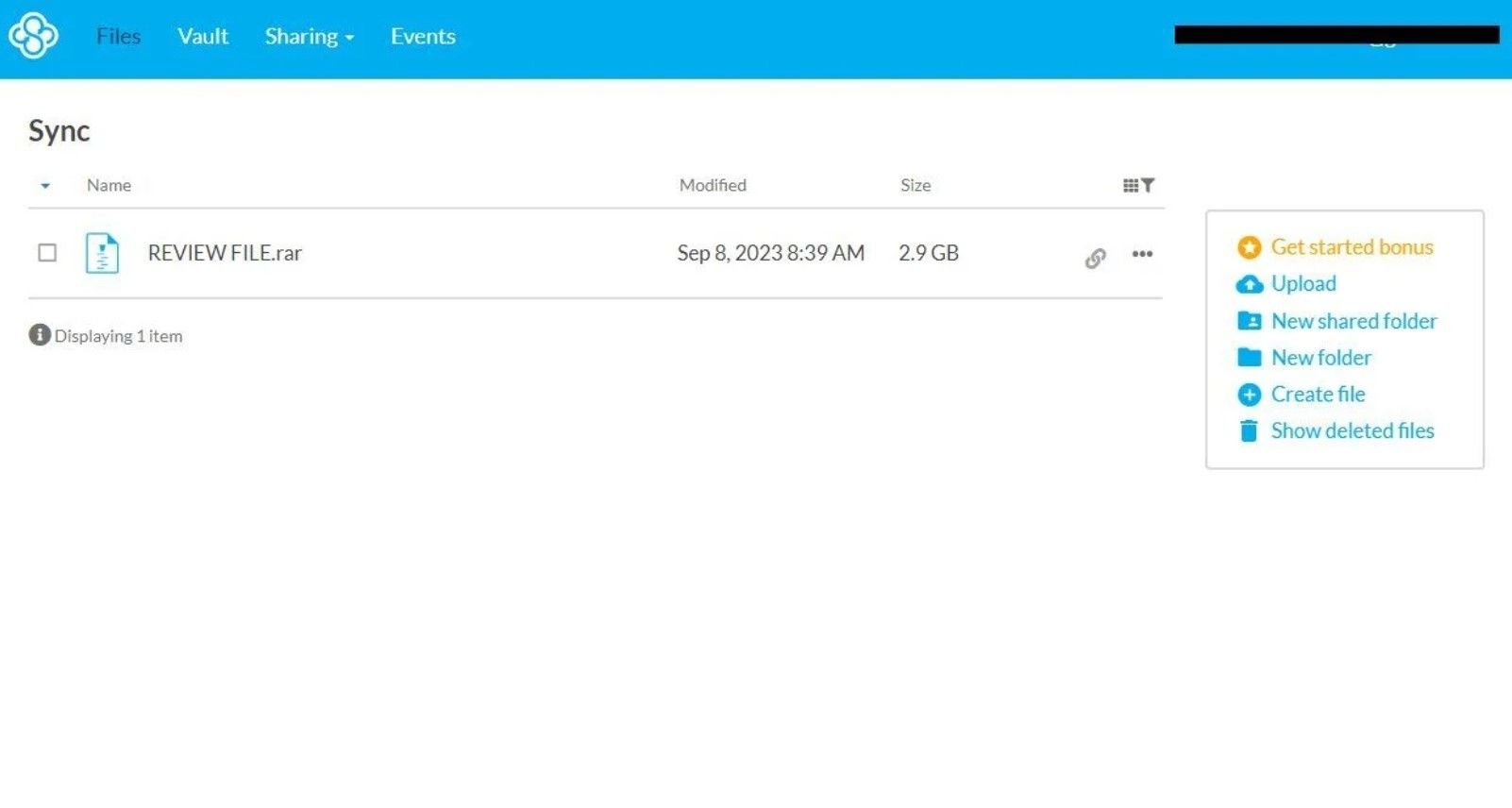Sort the list by Modified column
The image size is (1512, 808).
(x=713, y=185)
